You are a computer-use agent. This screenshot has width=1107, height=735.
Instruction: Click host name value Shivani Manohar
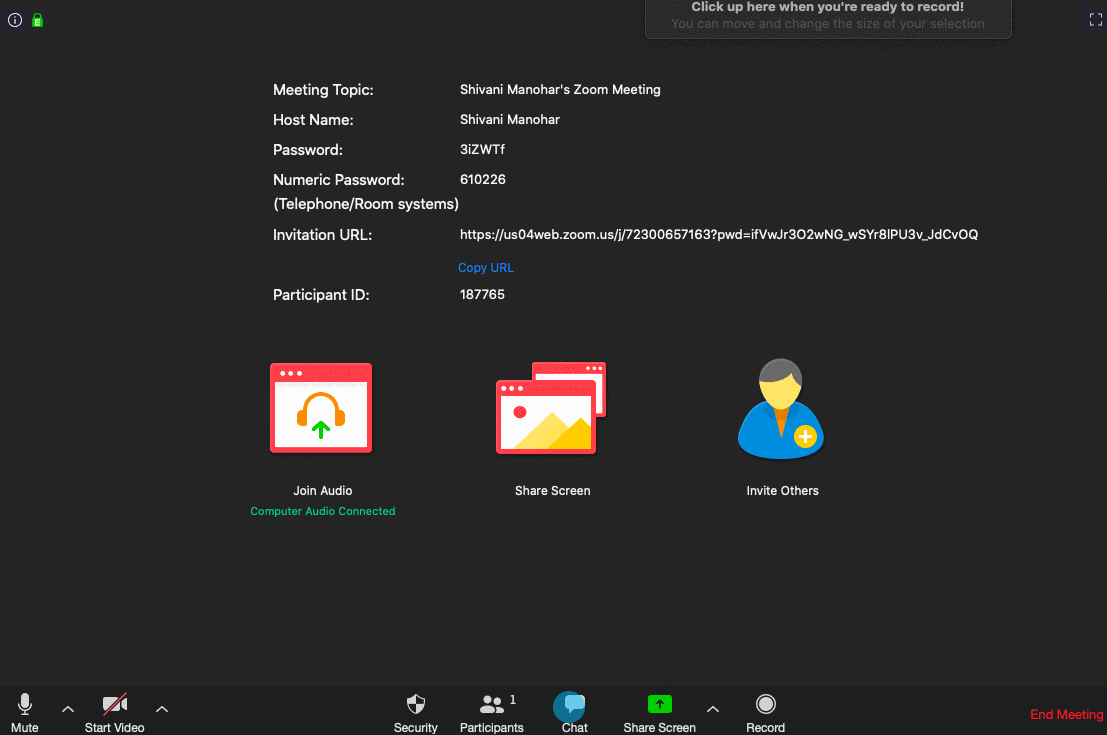pyautogui.click(x=510, y=119)
